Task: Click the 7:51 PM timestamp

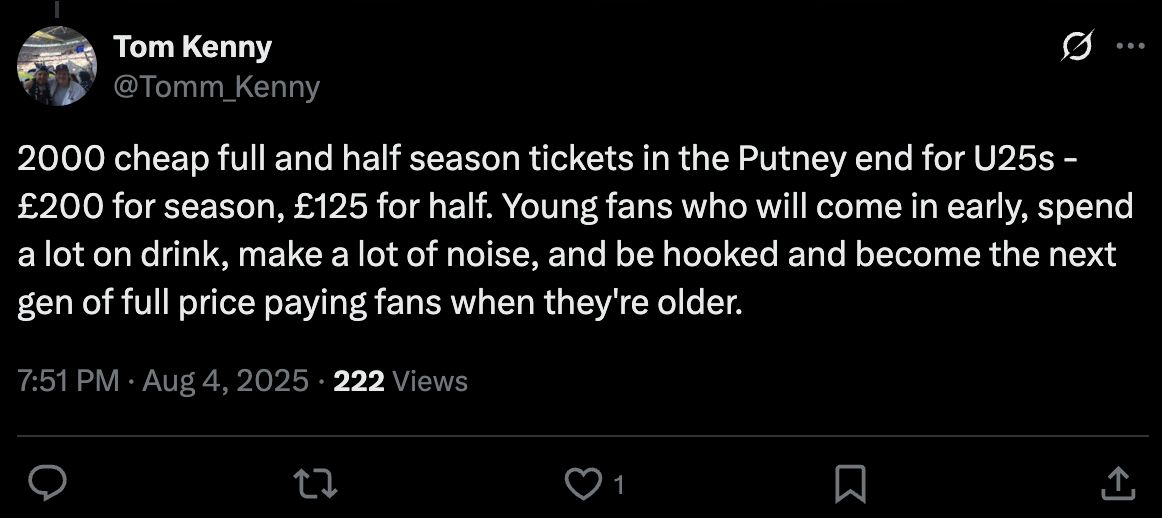Action: coord(68,381)
